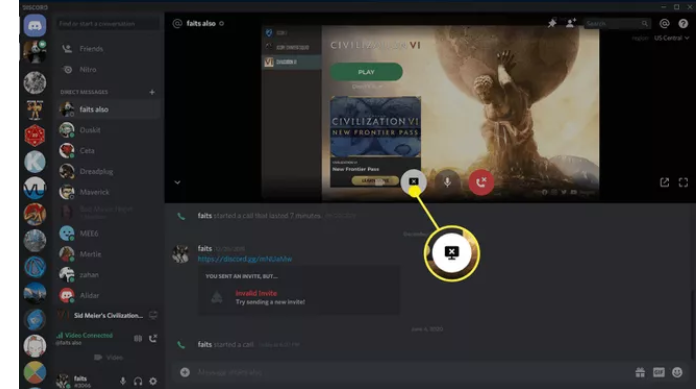The height and width of the screenshot is (389, 700).
Task: Click the 'faits also' title in the header
Action: coord(201,23)
